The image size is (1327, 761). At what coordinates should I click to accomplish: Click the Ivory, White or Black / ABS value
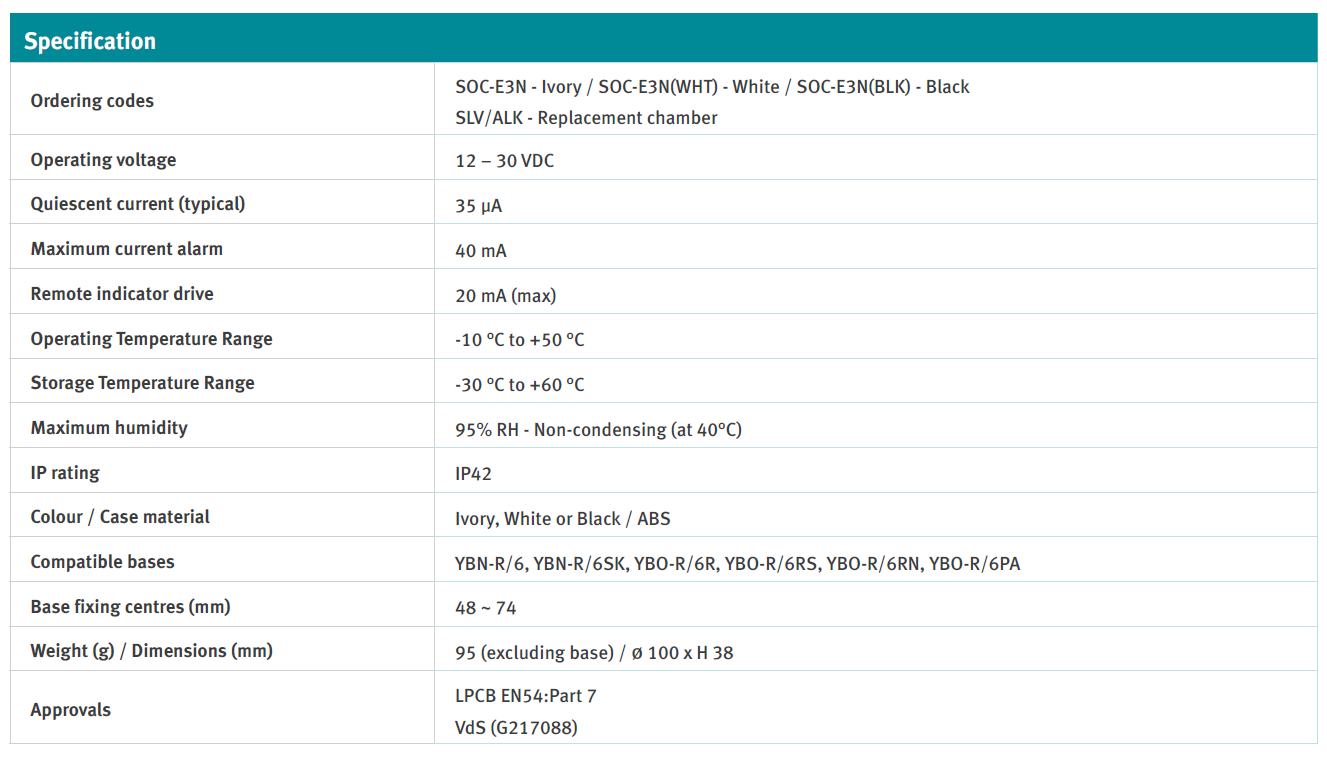[562, 519]
